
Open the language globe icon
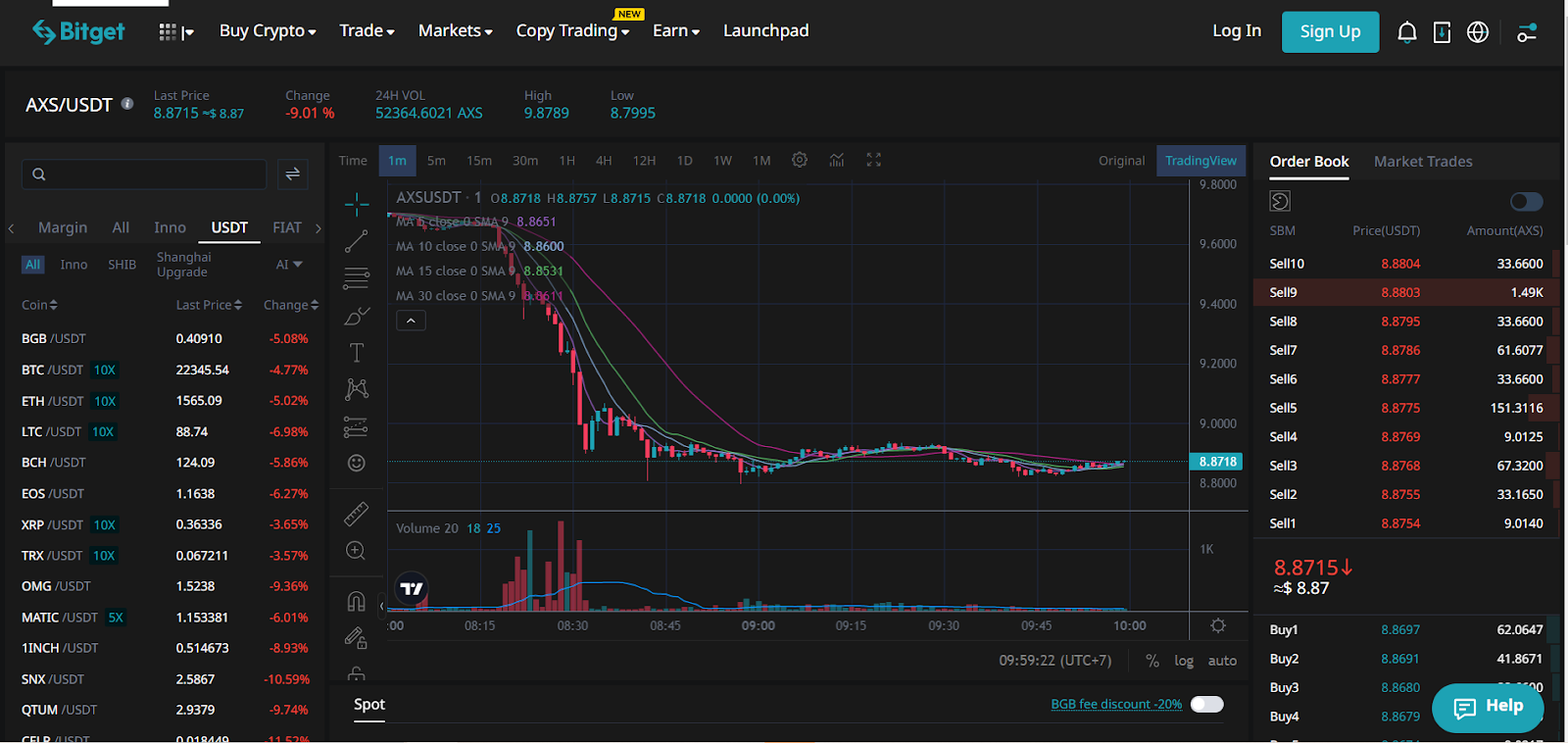click(x=1478, y=32)
